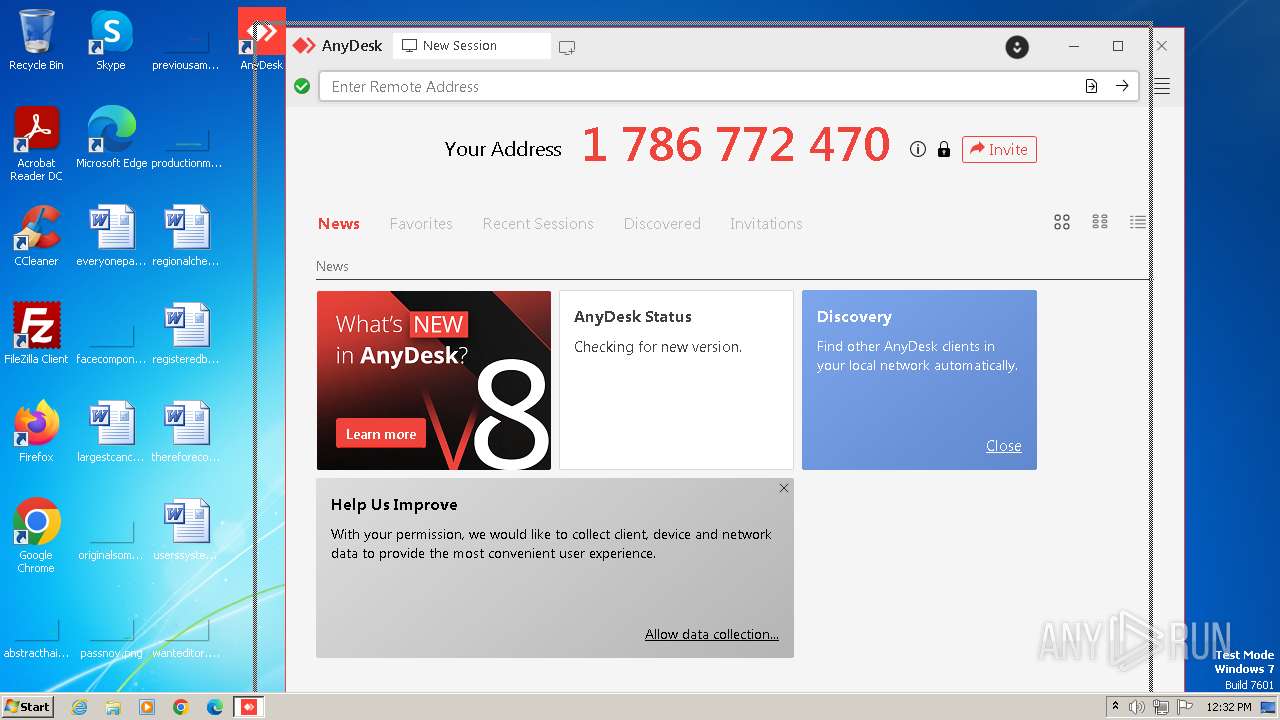Click the lock icon beside your address

(x=943, y=149)
